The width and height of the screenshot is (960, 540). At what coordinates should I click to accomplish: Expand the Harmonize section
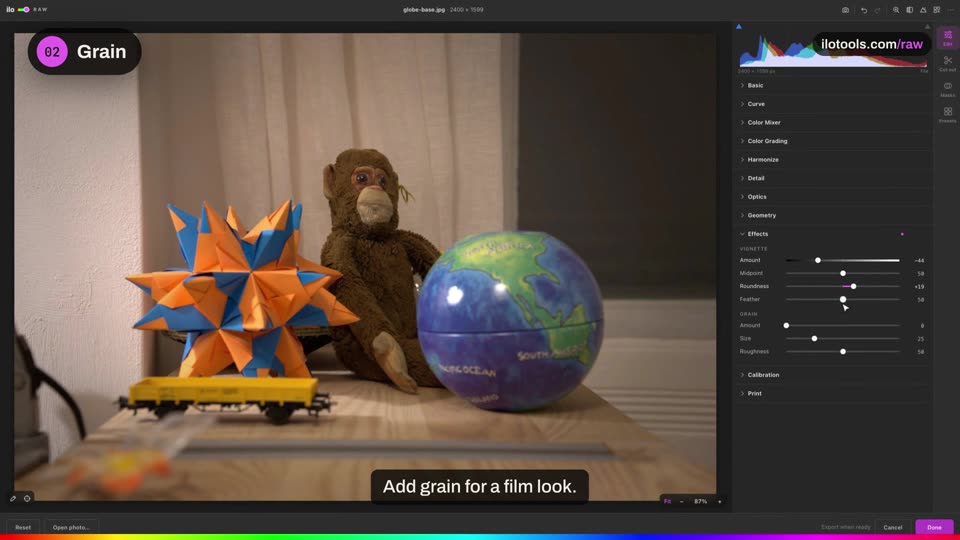[x=833, y=160]
